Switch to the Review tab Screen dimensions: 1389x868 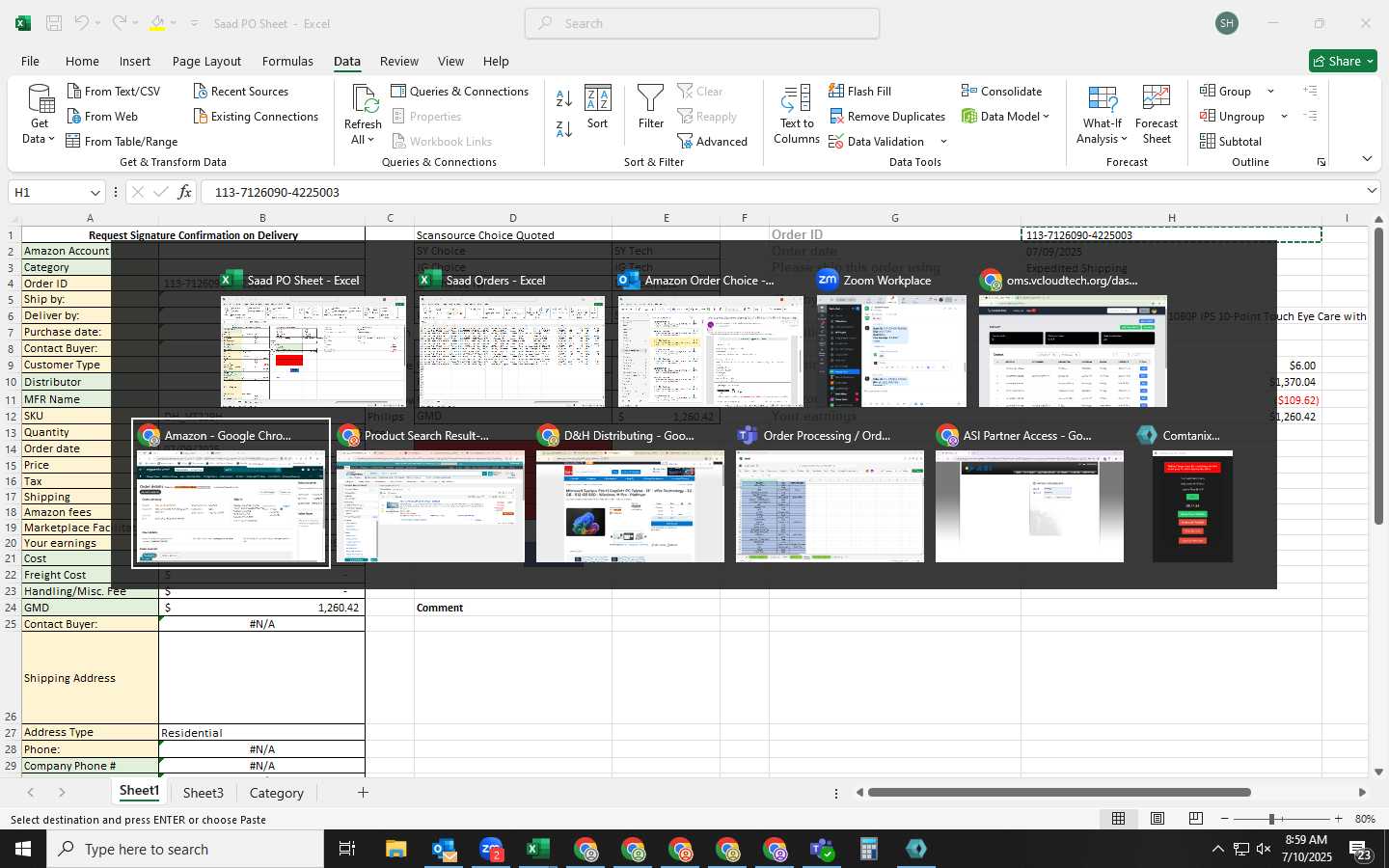pos(398,61)
